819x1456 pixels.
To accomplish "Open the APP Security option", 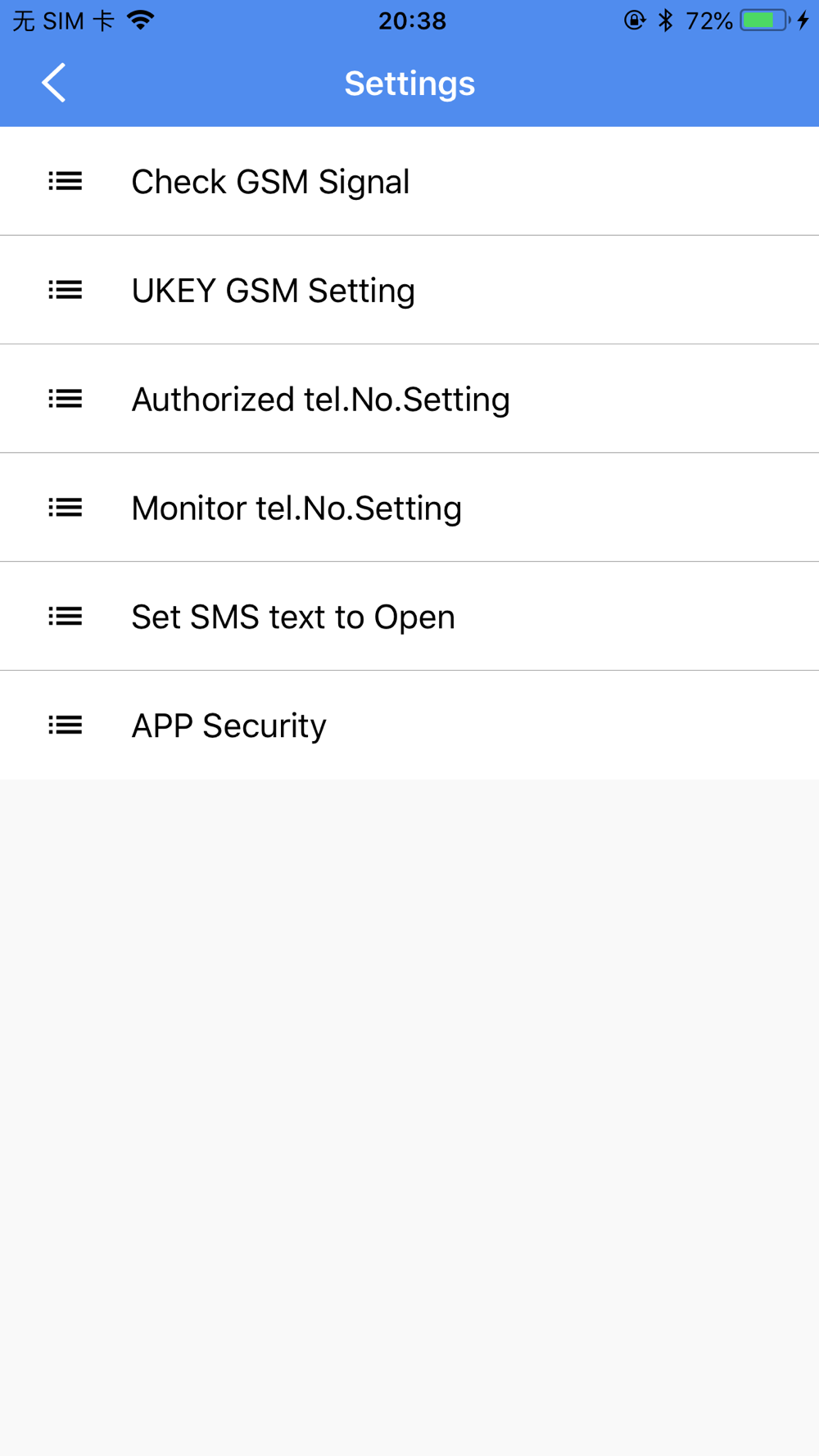I will click(x=409, y=726).
